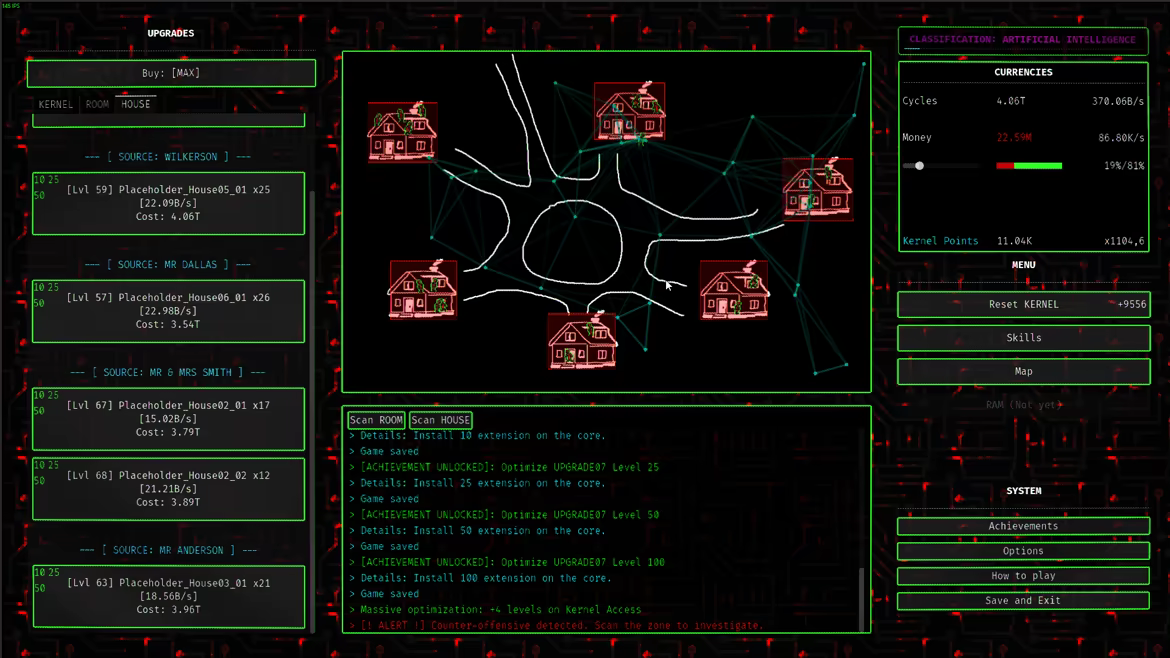Click the Cycles rate 370.06B/s

click(1118, 101)
